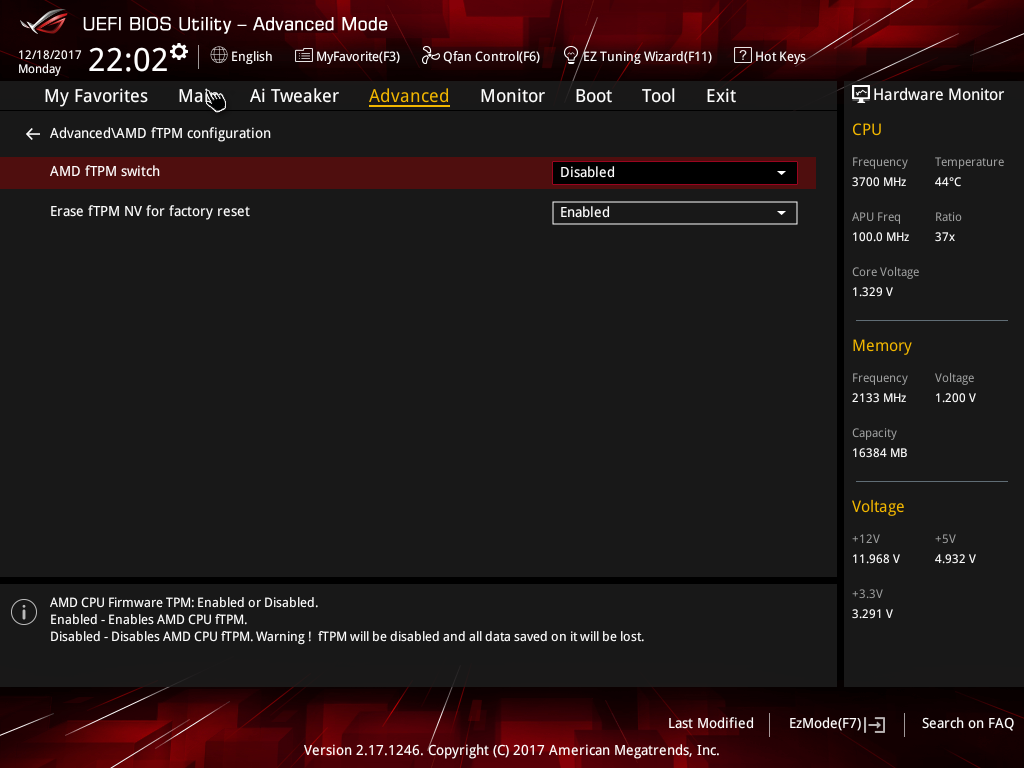Open the Monitor tab
The width and height of the screenshot is (1024, 768).
(512, 96)
